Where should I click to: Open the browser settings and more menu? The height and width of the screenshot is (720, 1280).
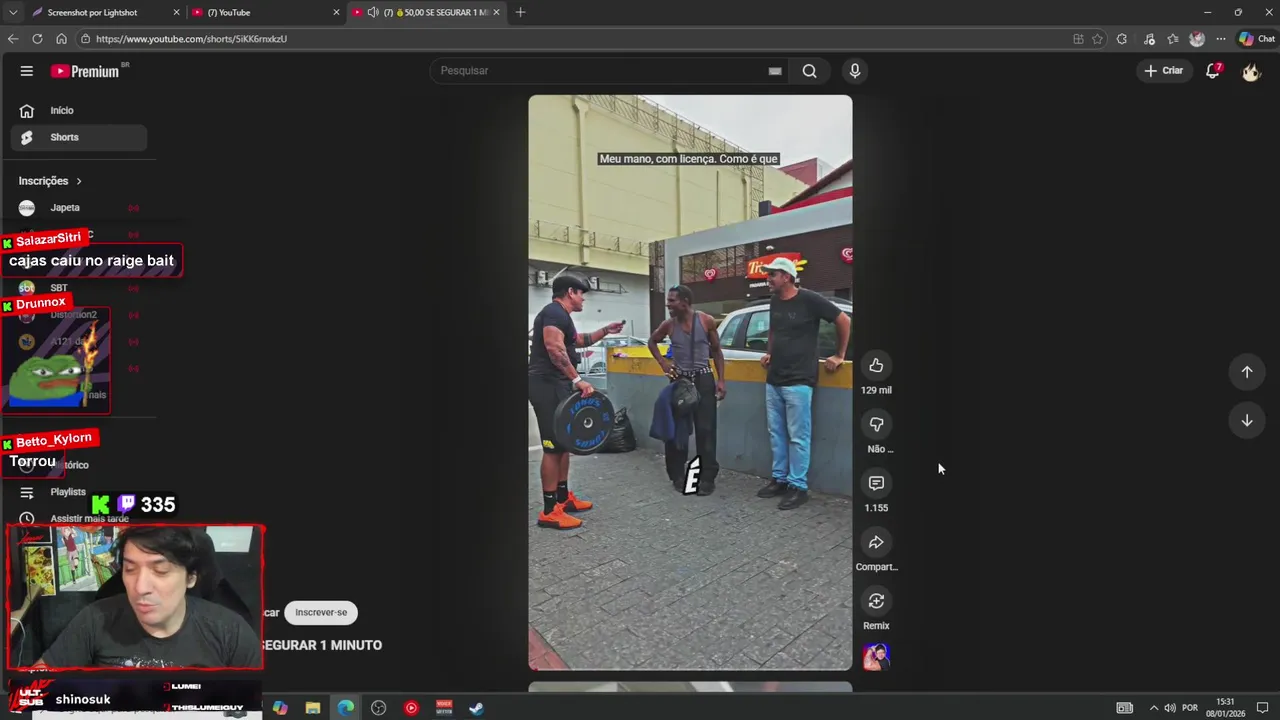(1220, 39)
